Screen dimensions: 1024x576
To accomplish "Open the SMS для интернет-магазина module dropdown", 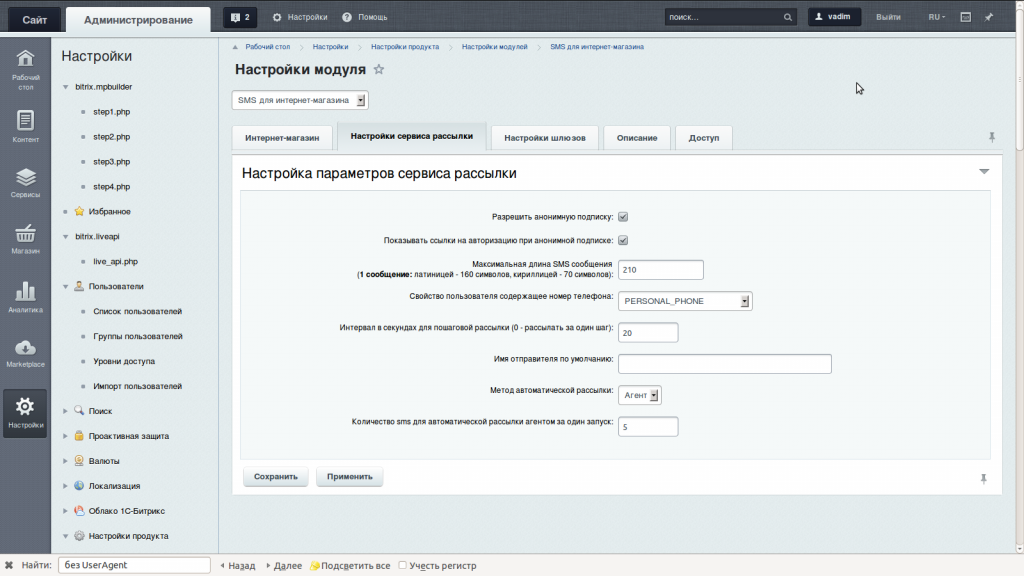I will pyautogui.click(x=300, y=100).
